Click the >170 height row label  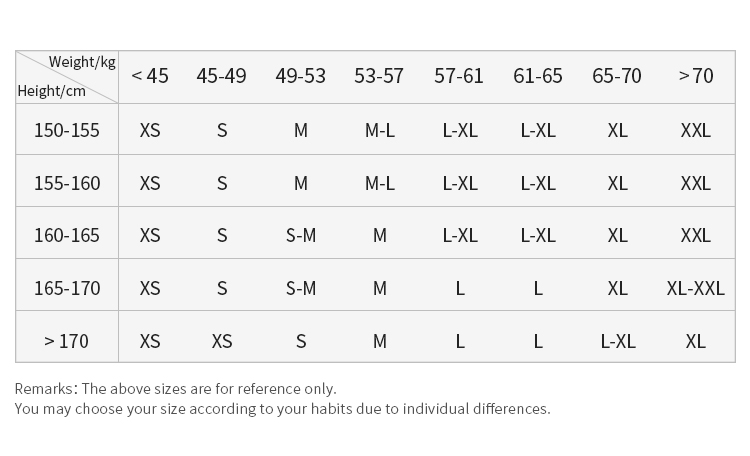(x=67, y=341)
